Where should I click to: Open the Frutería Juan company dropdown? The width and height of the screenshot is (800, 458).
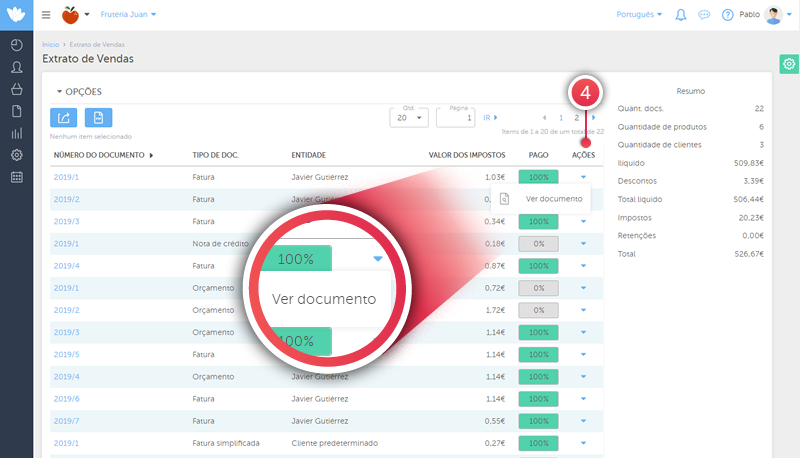click(128, 15)
